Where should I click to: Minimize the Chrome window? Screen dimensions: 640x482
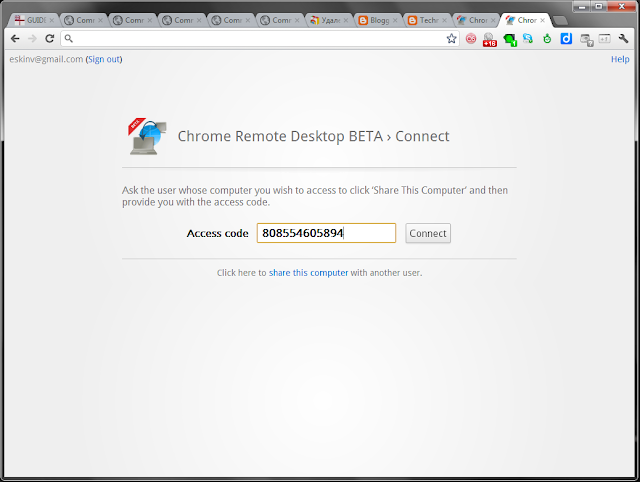(582, 7)
